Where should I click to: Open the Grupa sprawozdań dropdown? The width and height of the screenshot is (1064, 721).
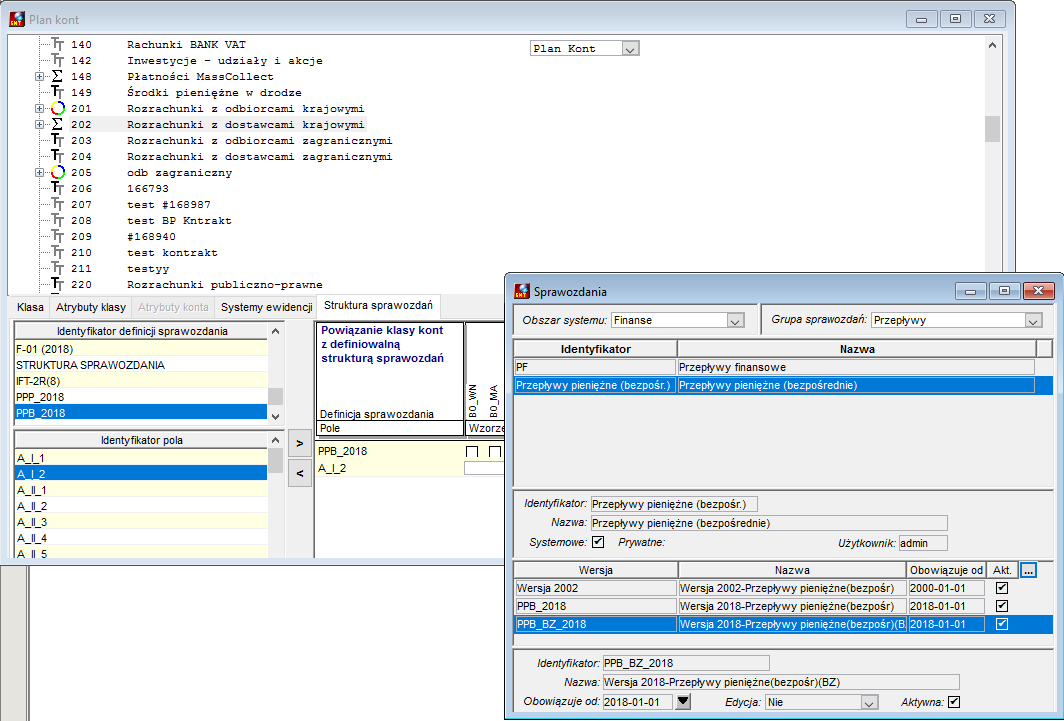(1033, 320)
